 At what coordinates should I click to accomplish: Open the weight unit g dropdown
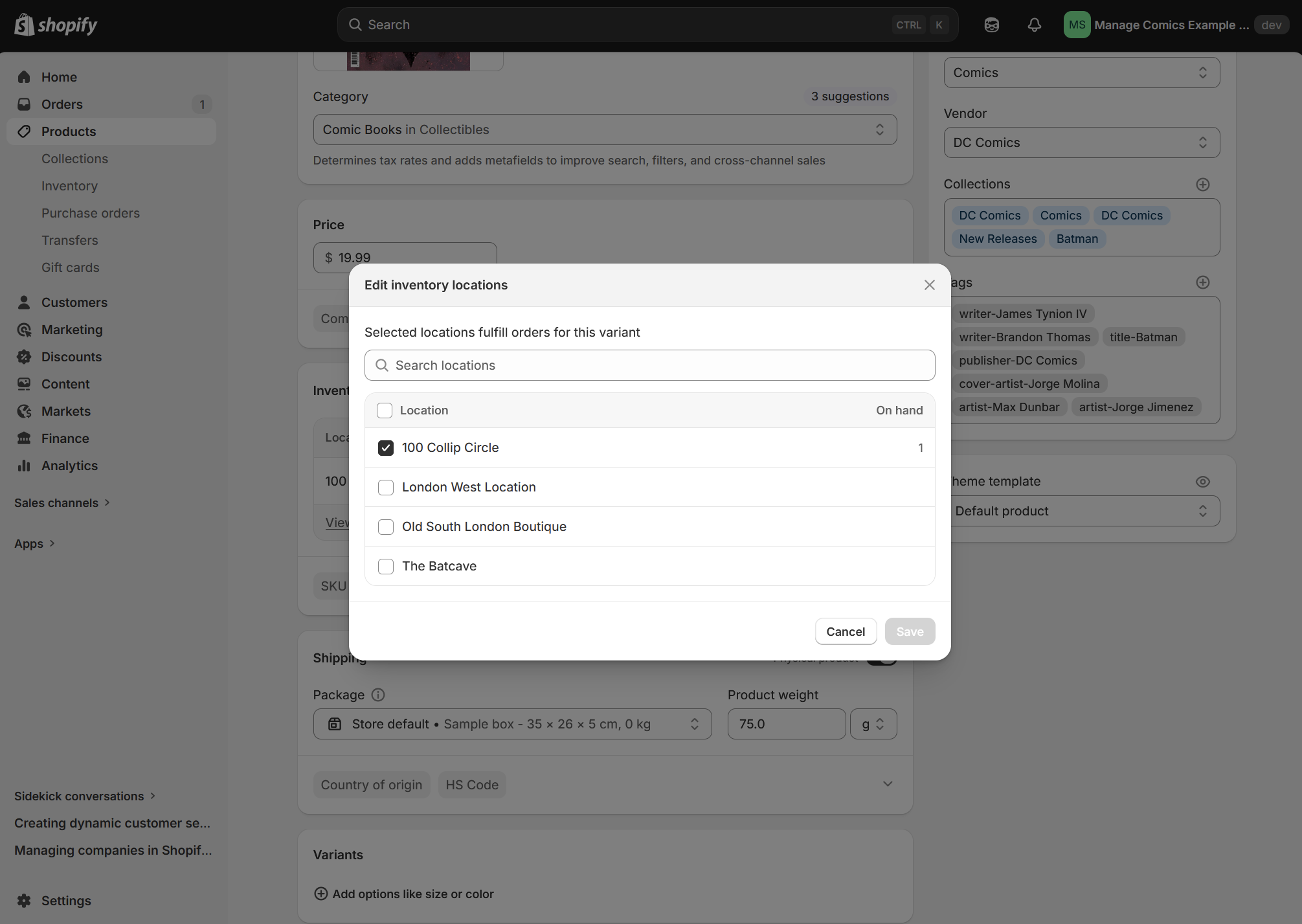coord(873,724)
